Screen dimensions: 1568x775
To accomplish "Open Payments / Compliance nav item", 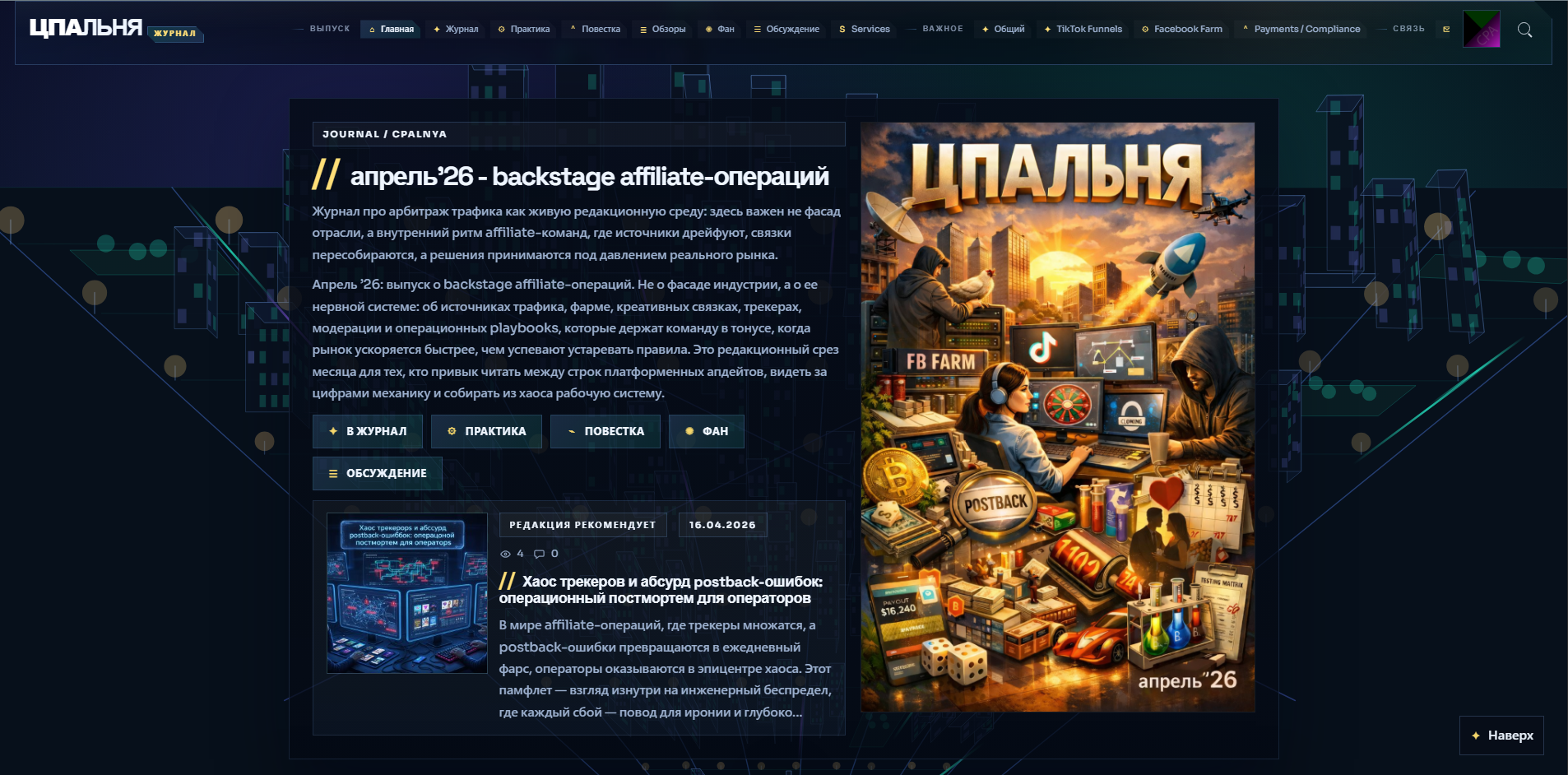I will [1301, 29].
